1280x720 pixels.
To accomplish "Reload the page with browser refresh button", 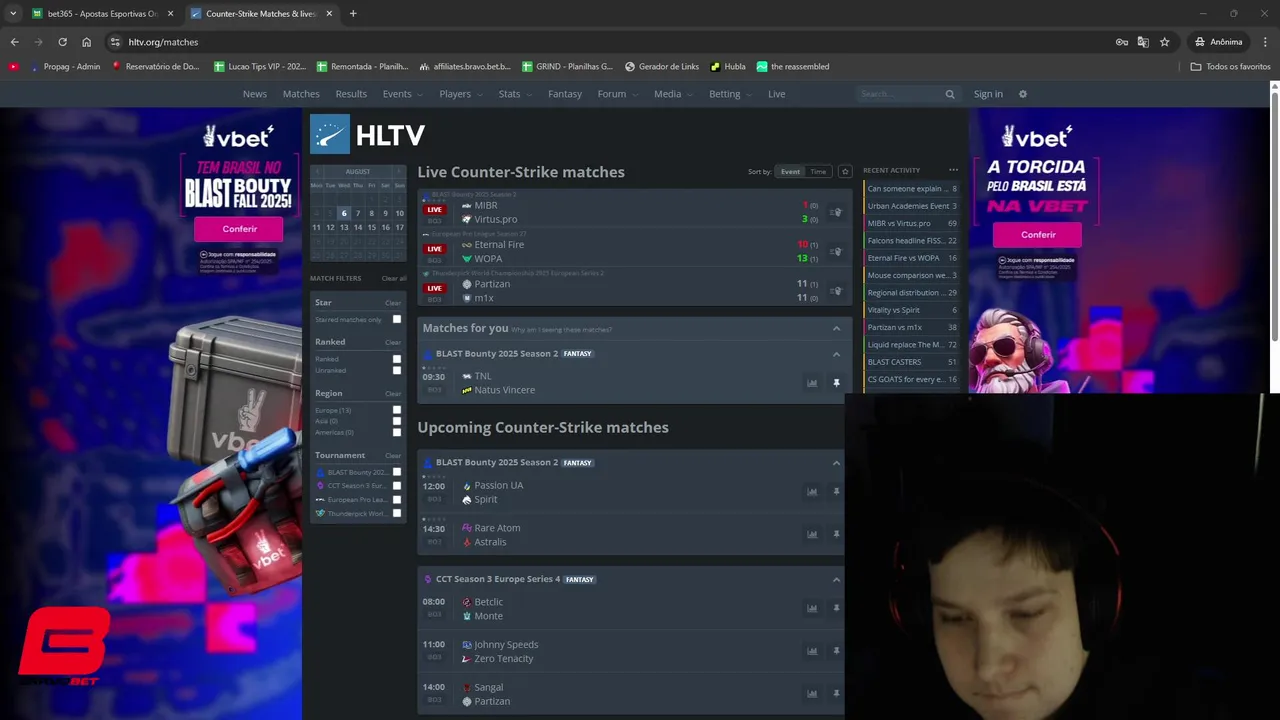I will [62, 42].
